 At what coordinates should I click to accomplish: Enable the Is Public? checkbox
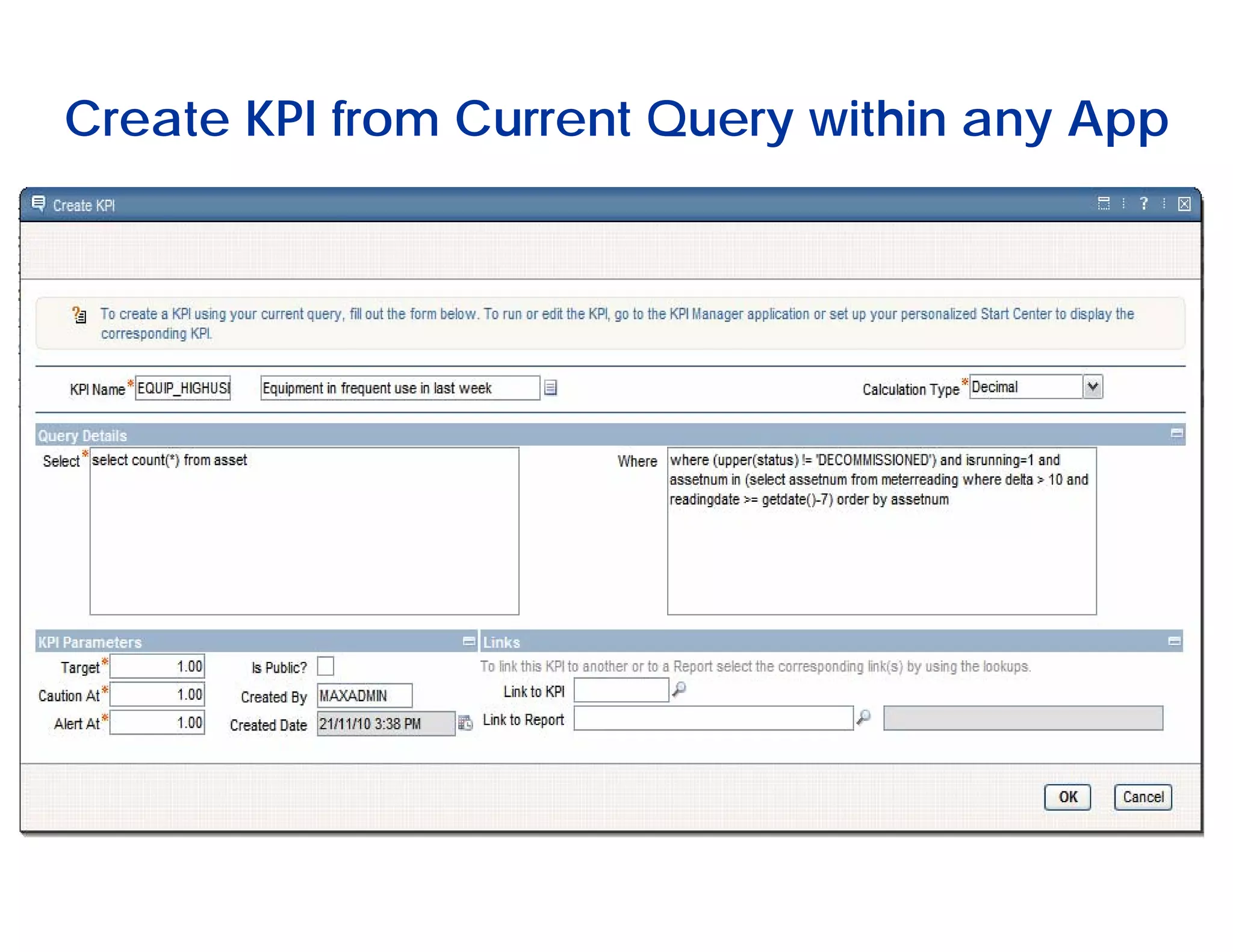pyautogui.click(x=325, y=666)
